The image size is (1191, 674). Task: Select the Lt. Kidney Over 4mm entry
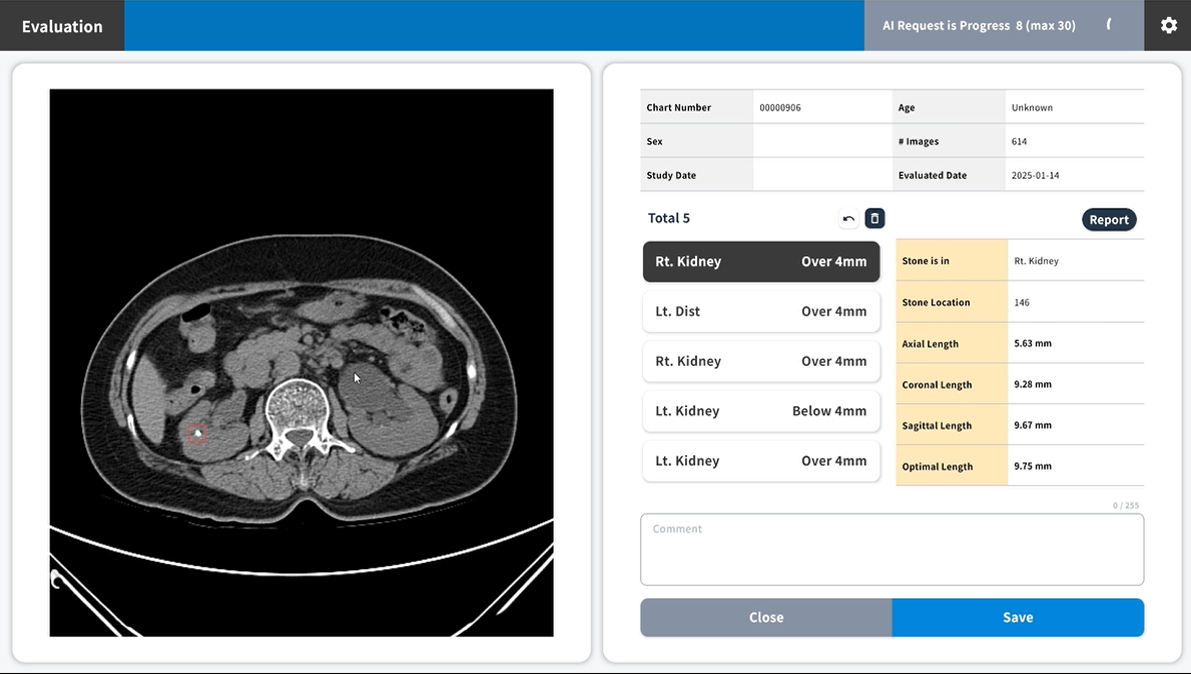pos(761,461)
